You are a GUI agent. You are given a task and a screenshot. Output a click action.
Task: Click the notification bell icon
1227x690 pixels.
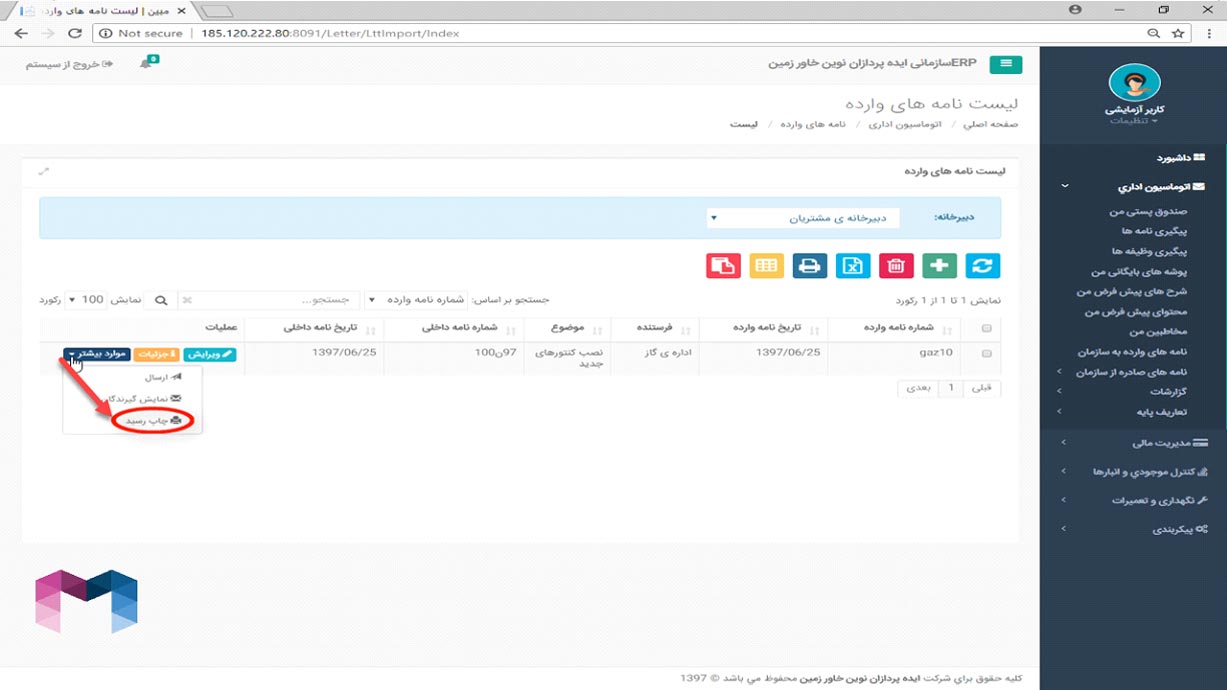[x=146, y=64]
